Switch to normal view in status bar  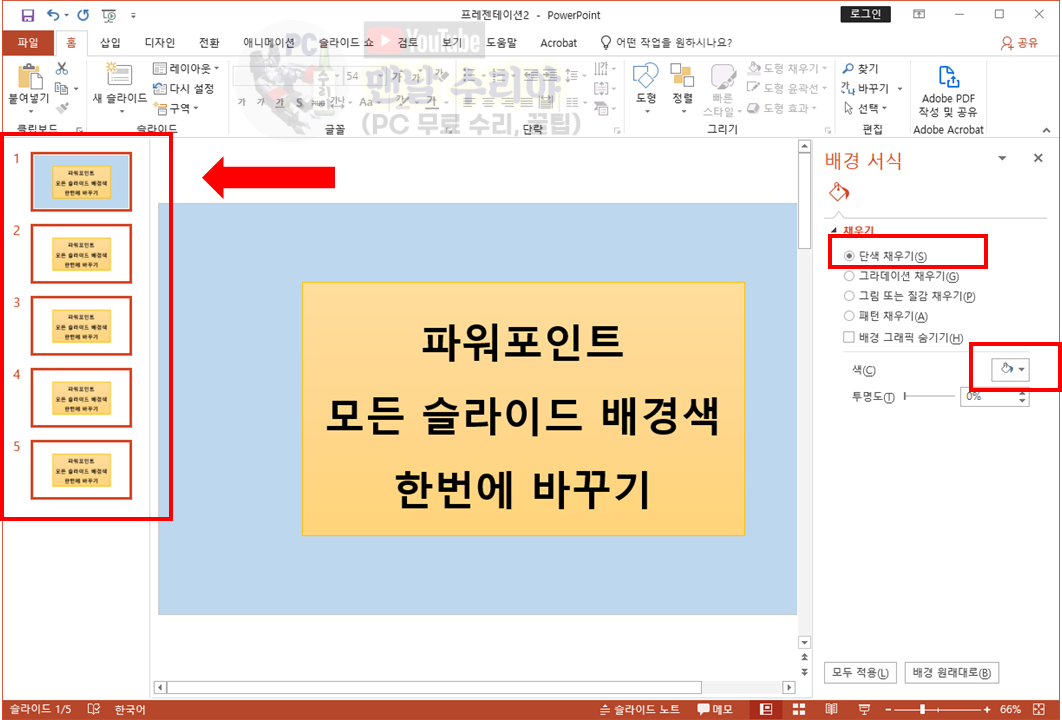tap(766, 709)
